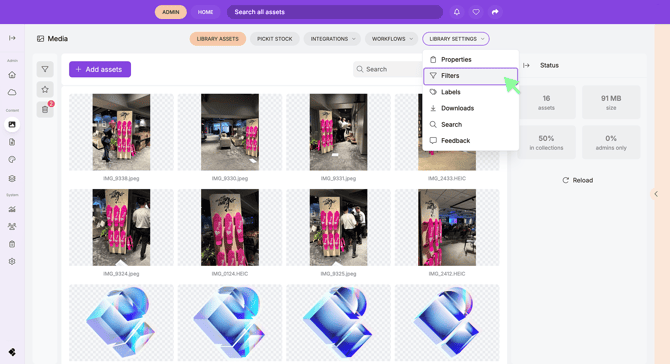Click the 50% in collections card
Image resolution: width=670 pixels, height=364 pixels.
pos(547,142)
